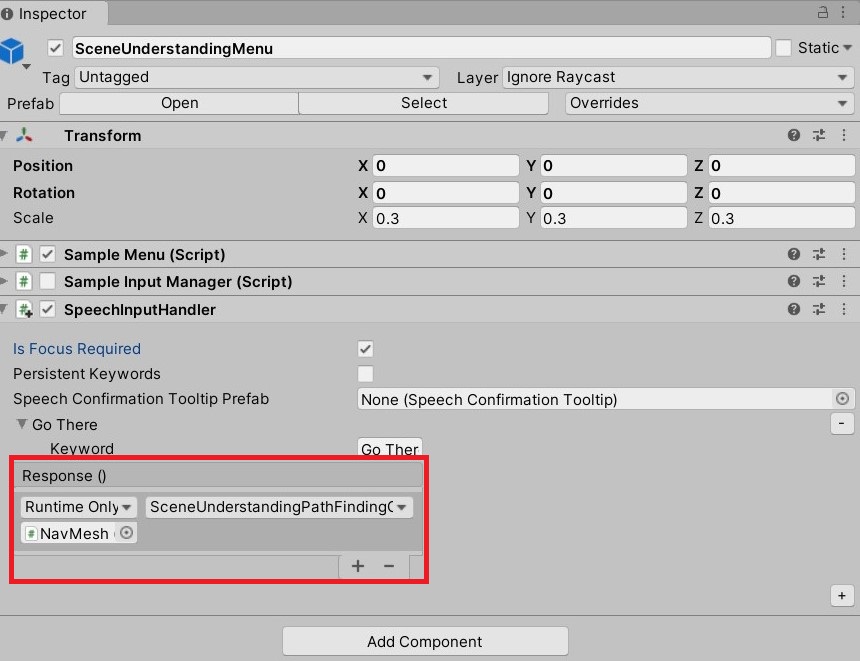Viewport: 860px width, 661px height.
Task: Open Sample Menu script help reference
Action: click(794, 254)
